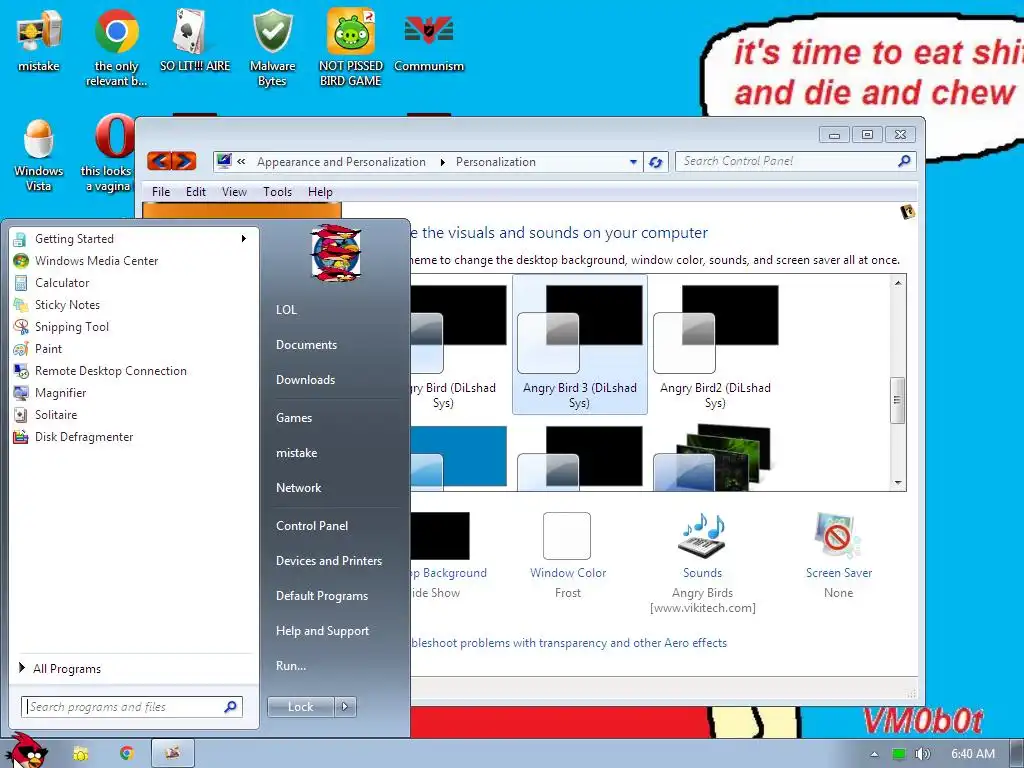Open the address bar history dropdown
The width and height of the screenshot is (1024, 768).
point(633,162)
